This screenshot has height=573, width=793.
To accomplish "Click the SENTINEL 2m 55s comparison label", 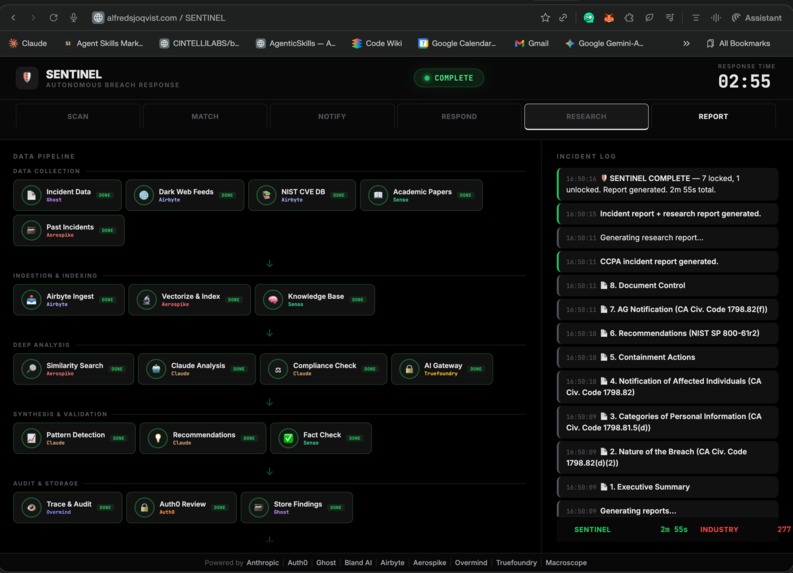I will (631, 530).
